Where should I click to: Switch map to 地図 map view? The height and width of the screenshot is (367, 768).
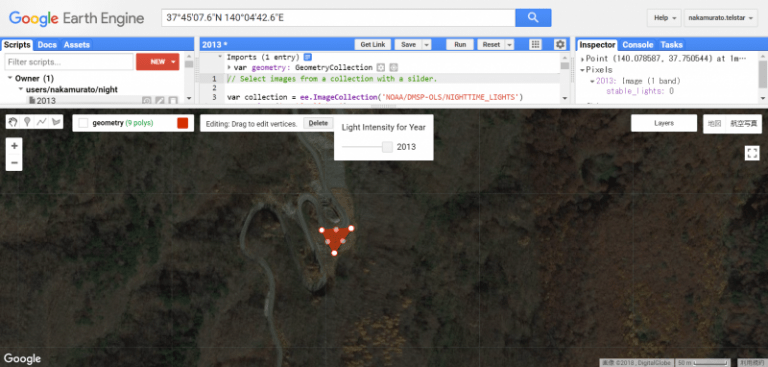coord(715,123)
